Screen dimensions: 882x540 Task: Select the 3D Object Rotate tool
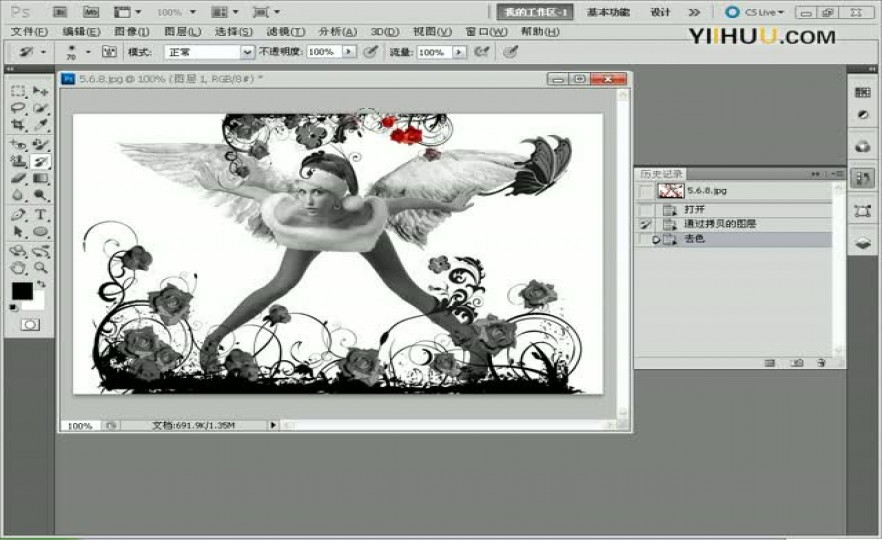click(x=19, y=251)
